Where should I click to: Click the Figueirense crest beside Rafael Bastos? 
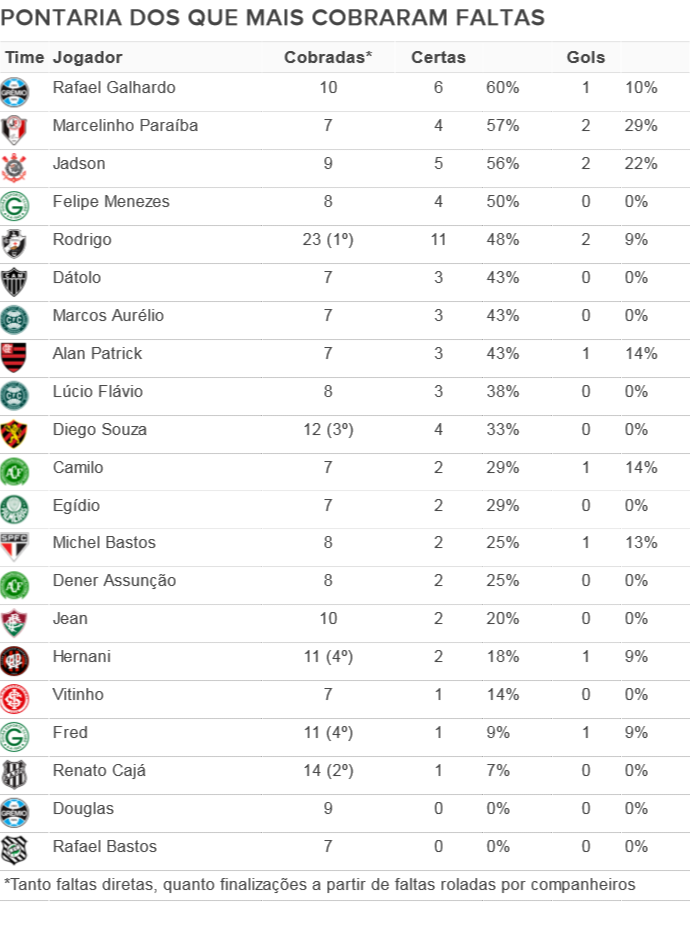(15, 849)
